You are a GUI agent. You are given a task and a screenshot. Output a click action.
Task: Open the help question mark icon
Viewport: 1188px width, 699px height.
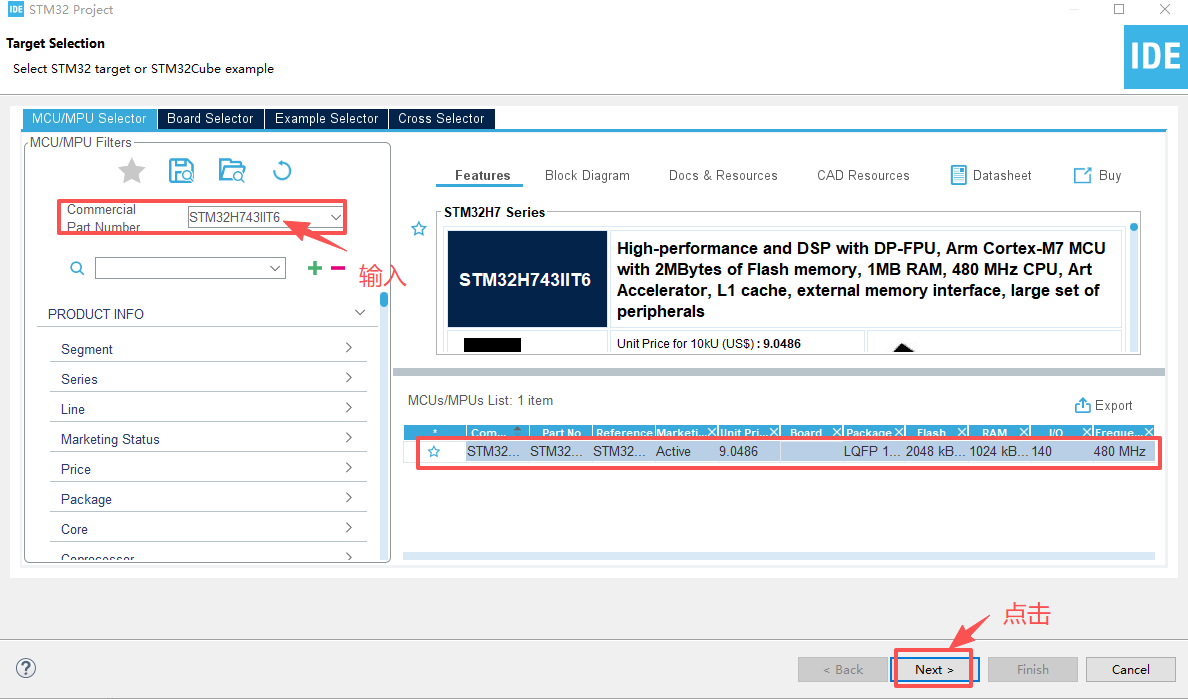pos(26,668)
